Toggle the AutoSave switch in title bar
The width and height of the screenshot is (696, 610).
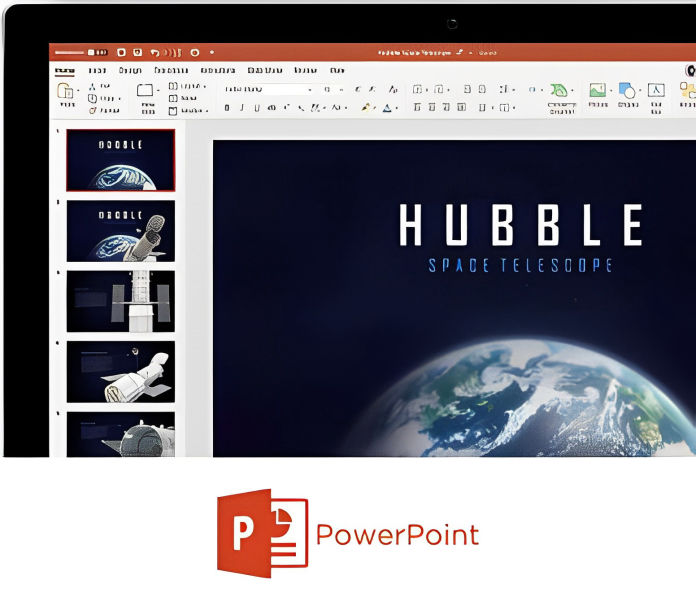[97, 52]
